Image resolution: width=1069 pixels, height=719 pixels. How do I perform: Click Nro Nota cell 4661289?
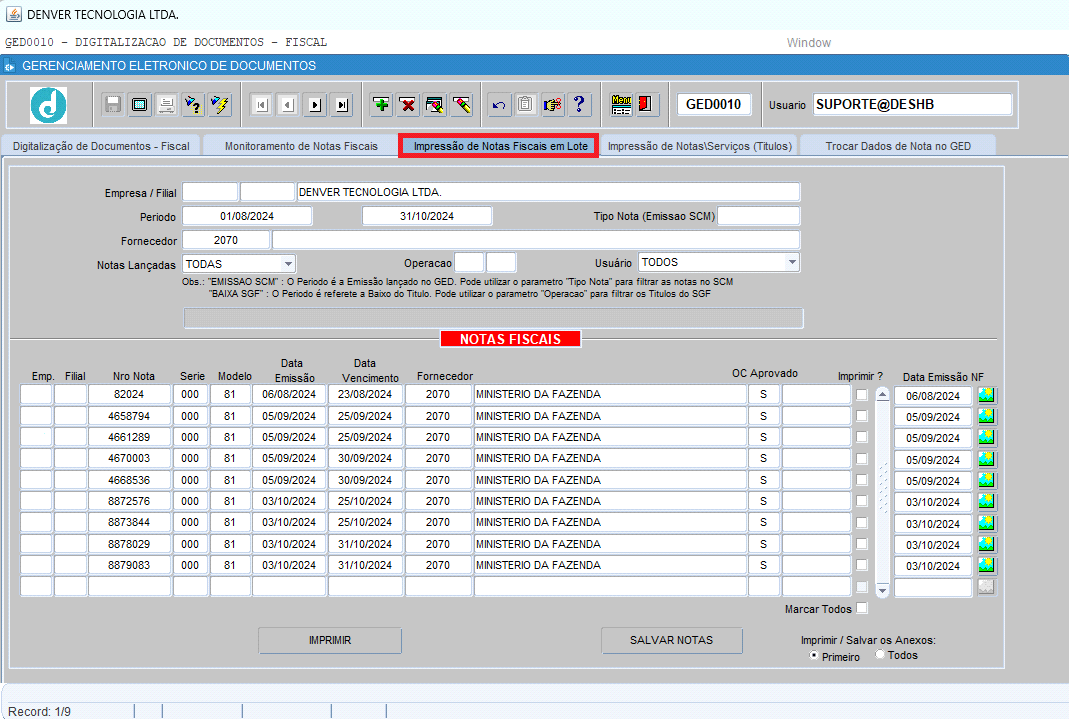click(x=129, y=437)
